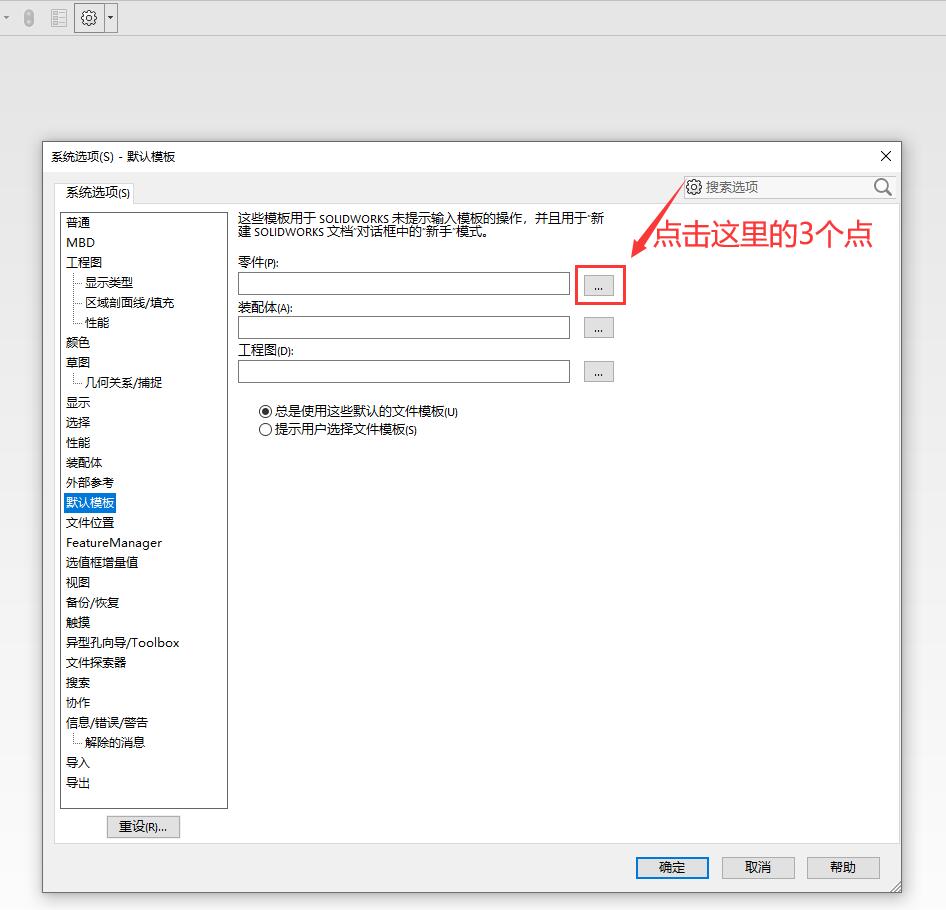Click the magnifier icon in search options box
This screenshot has height=910, width=946.
(882, 187)
